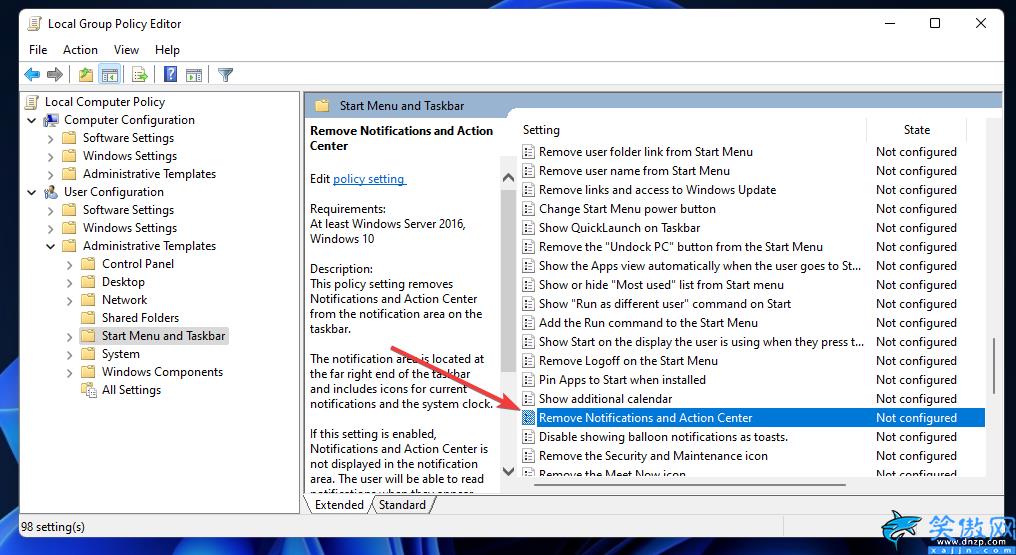
Task: Select All Settings in the tree
Action: coord(132,390)
